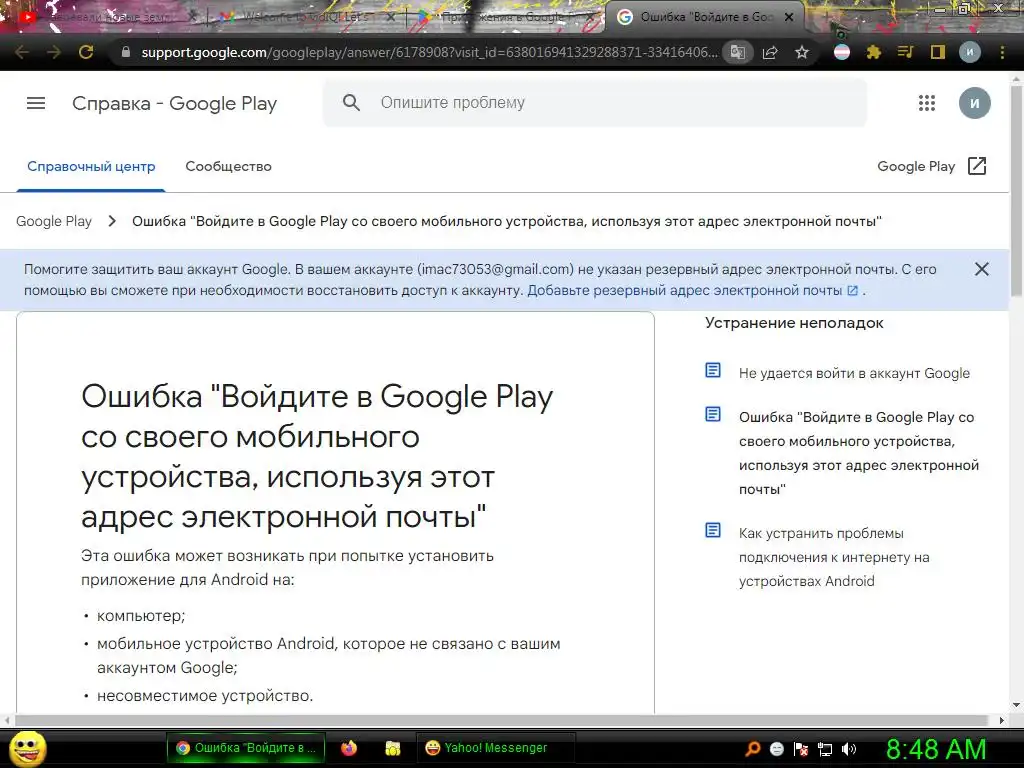Toggle the browser side panel

(938, 52)
